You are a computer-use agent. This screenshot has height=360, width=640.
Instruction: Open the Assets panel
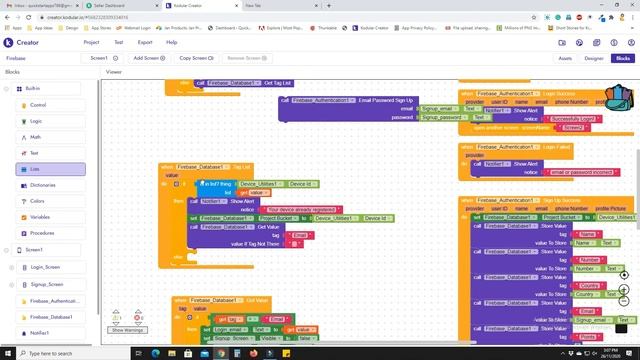point(565,58)
